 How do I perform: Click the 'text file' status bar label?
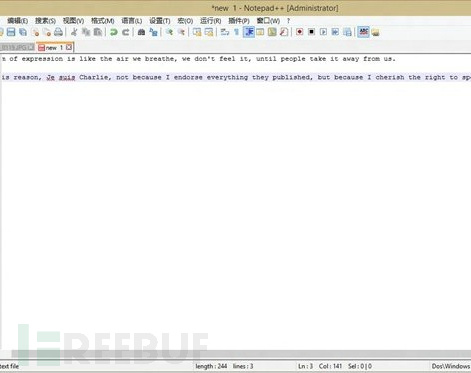pos(9,366)
